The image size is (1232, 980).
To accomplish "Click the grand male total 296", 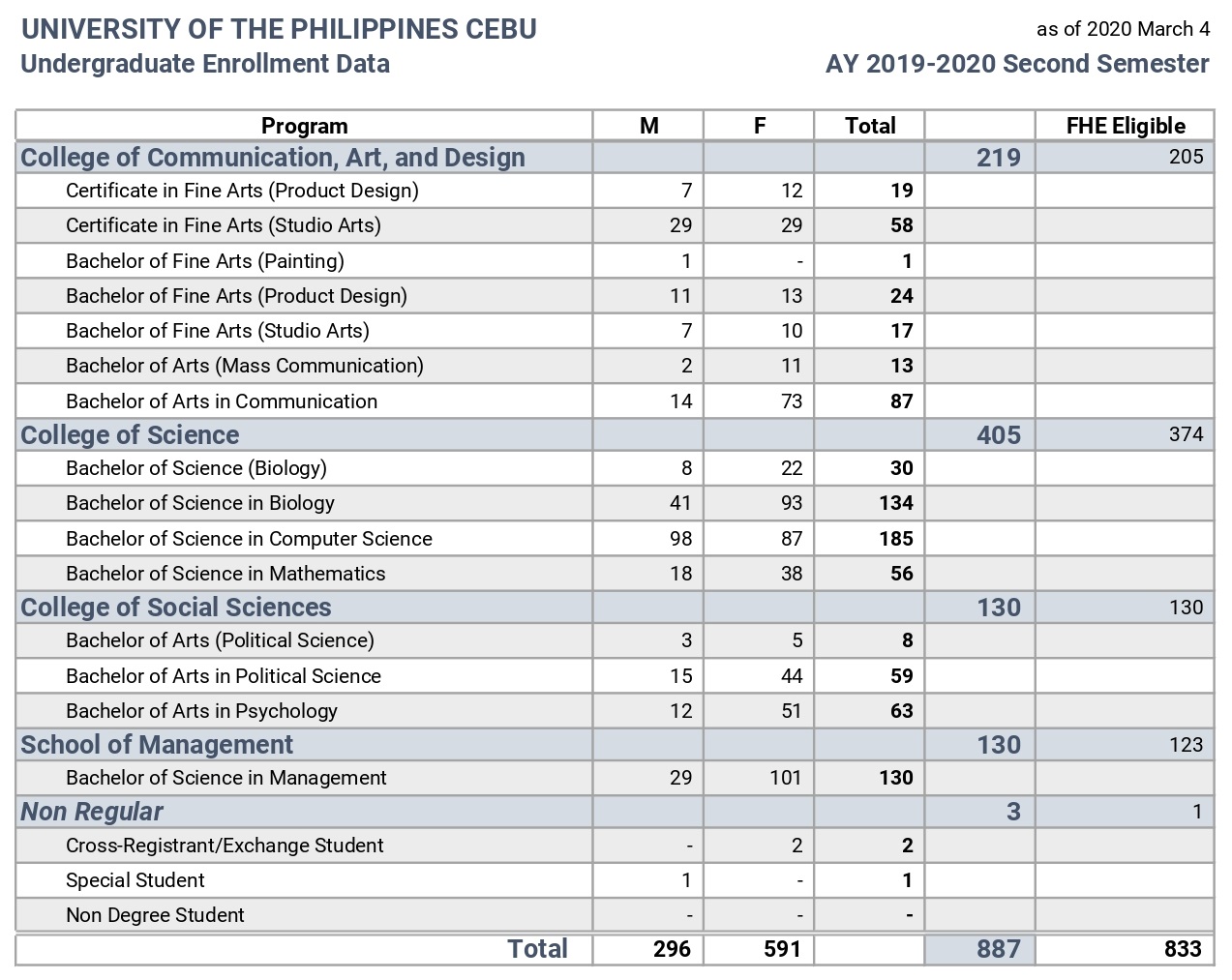I will pyautogui.click(x=673, y=949).
